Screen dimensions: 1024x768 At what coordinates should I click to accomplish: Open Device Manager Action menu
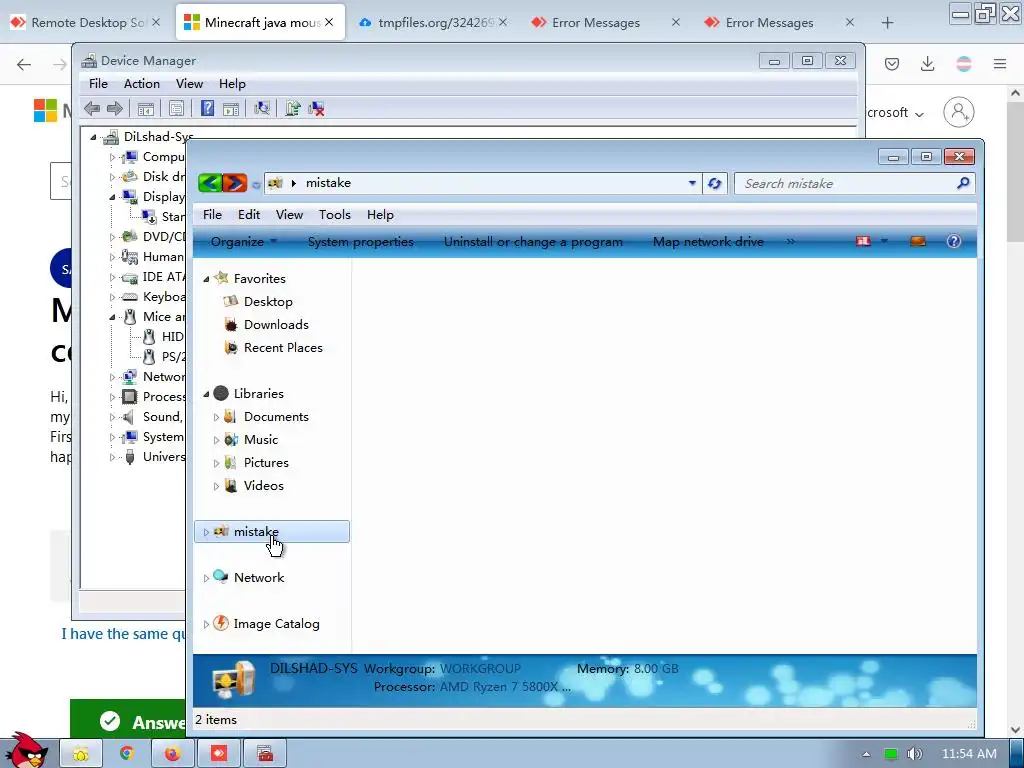tap(142, 84)
